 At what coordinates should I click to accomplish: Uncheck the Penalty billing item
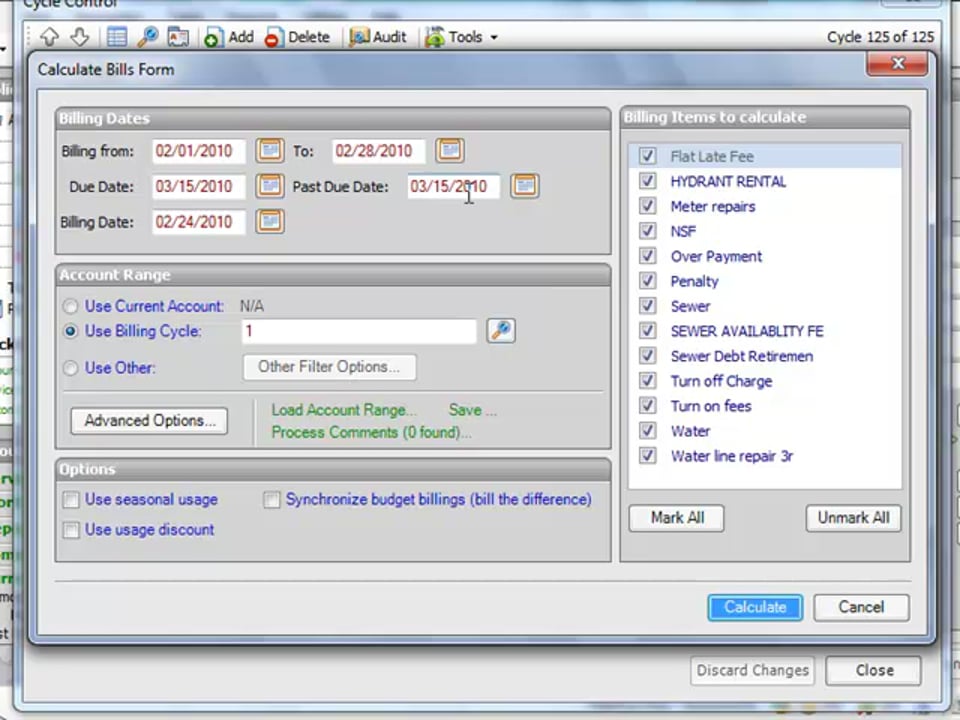(648, 281)
